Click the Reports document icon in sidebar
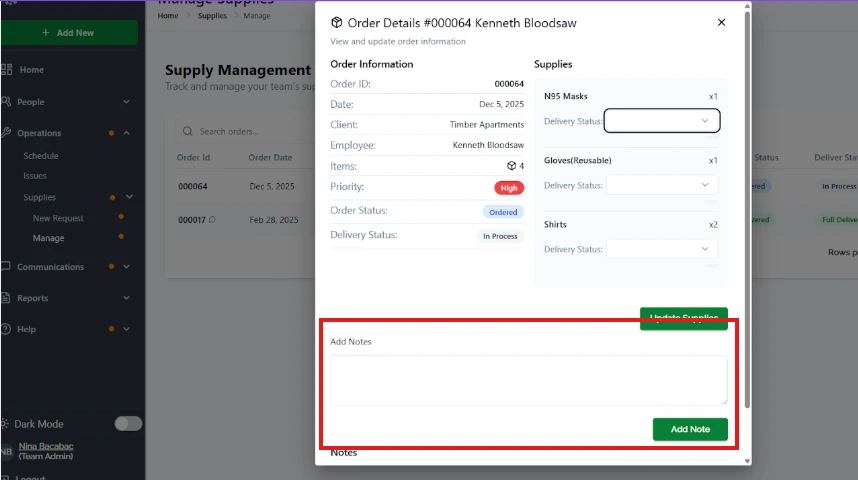This screenshot has width=858, height=480. pos(7,298)
